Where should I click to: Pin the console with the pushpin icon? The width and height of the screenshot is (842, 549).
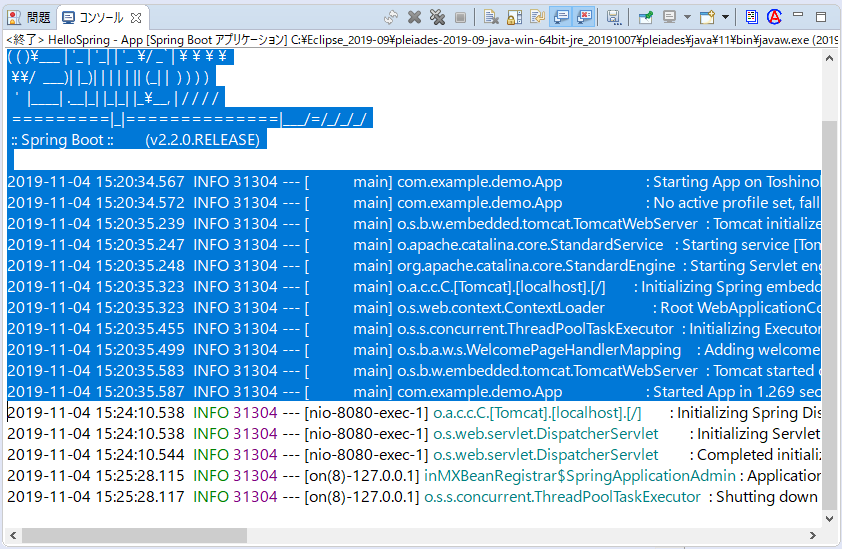coord(645,17)
